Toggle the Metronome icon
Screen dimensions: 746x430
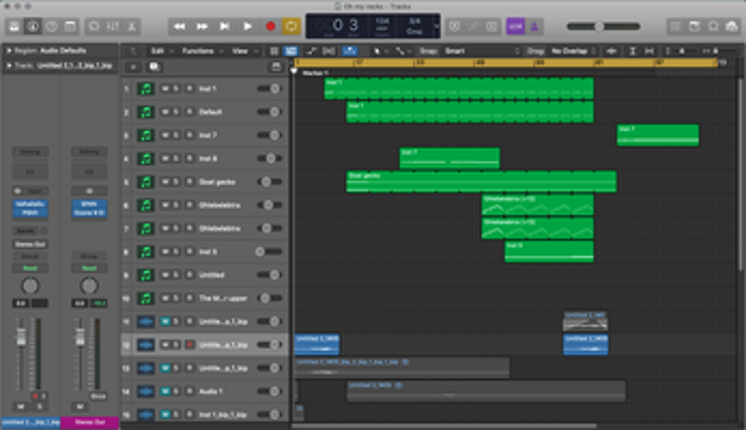534,27
